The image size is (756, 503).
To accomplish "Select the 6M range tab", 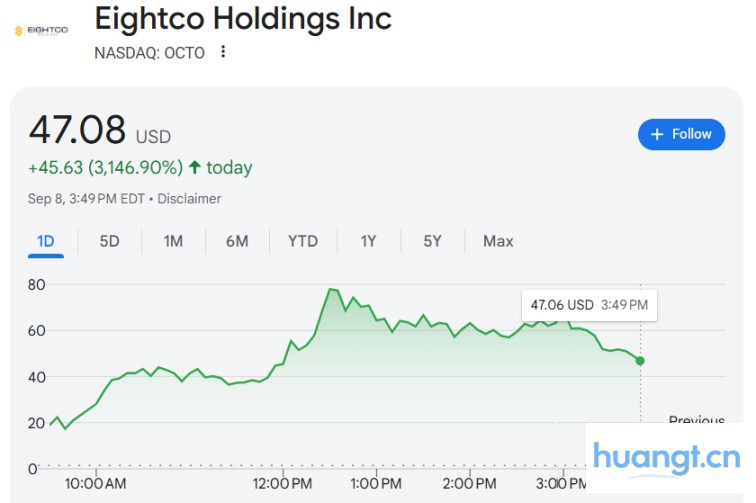I will coord(237,241).
